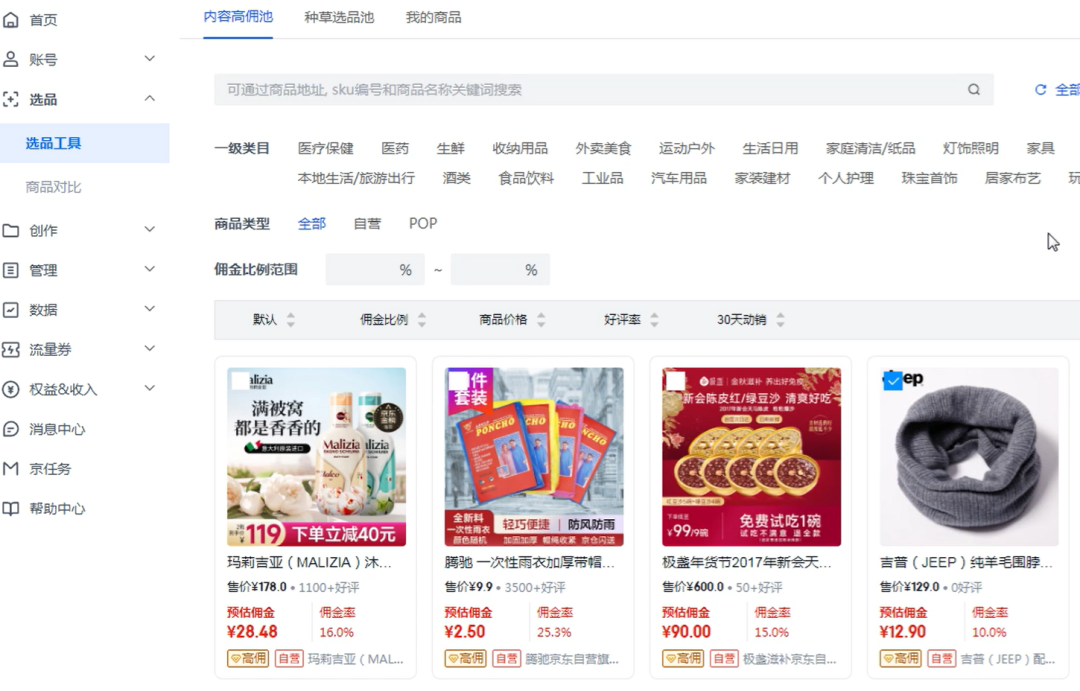Filter by 个人护理 category
1080x691 pixels.
(846, 178)
